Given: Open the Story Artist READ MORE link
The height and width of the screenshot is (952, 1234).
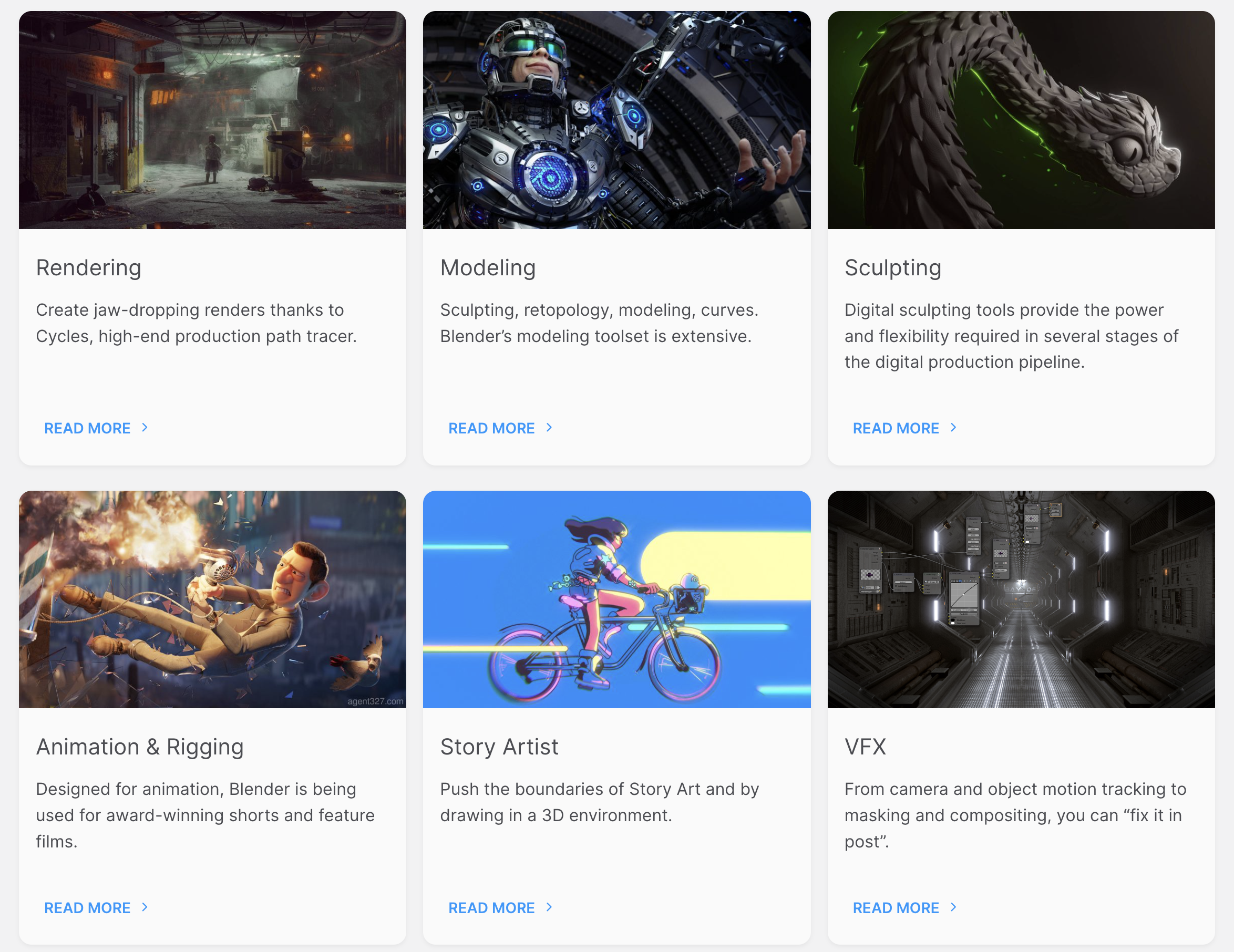Looking at the screenshot, I should 491,908.
